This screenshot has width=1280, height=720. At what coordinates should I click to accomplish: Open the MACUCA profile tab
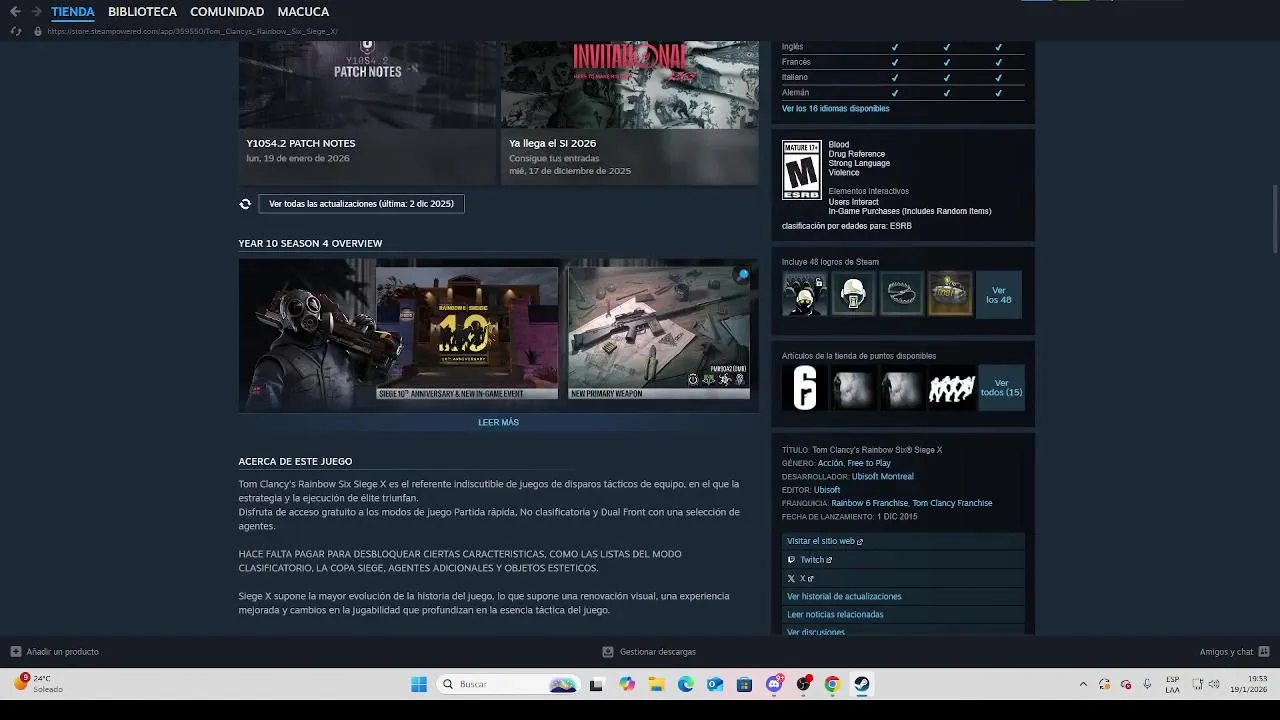(303, 12)
